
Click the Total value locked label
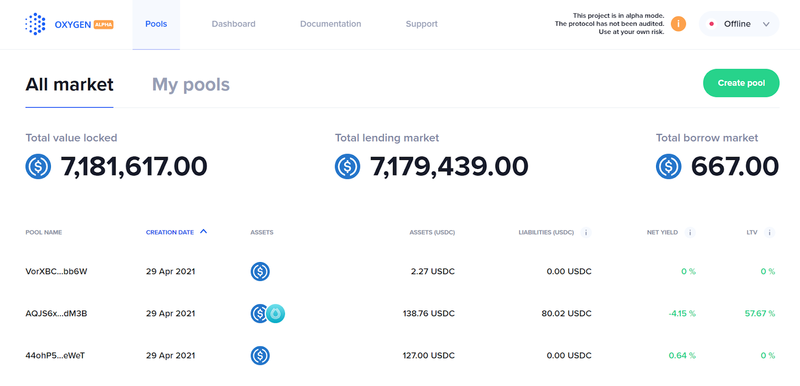pyautogui.click(x=71, y=138)
